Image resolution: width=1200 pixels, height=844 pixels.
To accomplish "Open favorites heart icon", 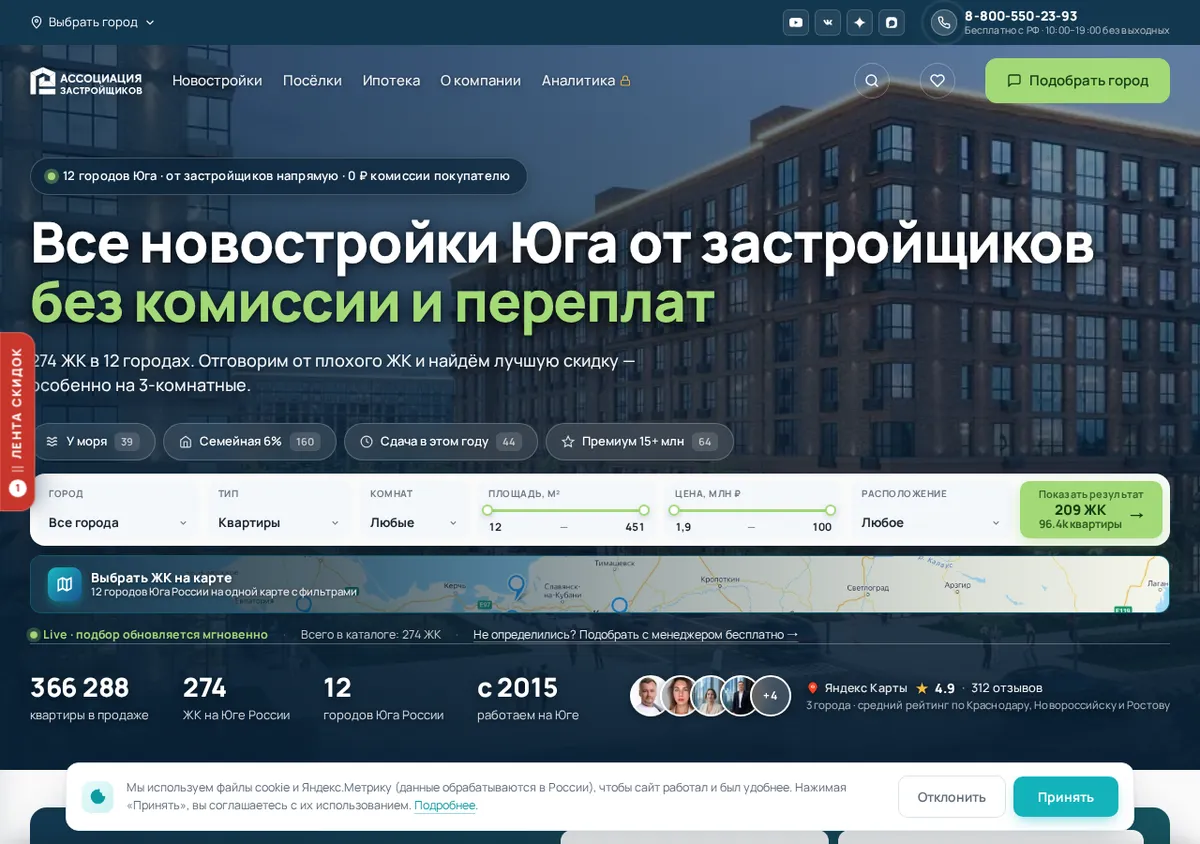I will [937, 81].
